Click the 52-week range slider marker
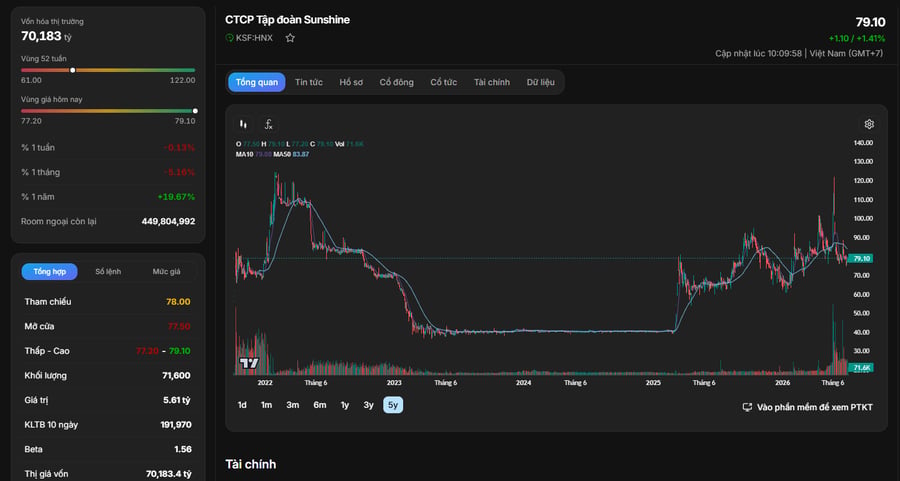This screenshot has height=481, width=900. coord(72,70)
